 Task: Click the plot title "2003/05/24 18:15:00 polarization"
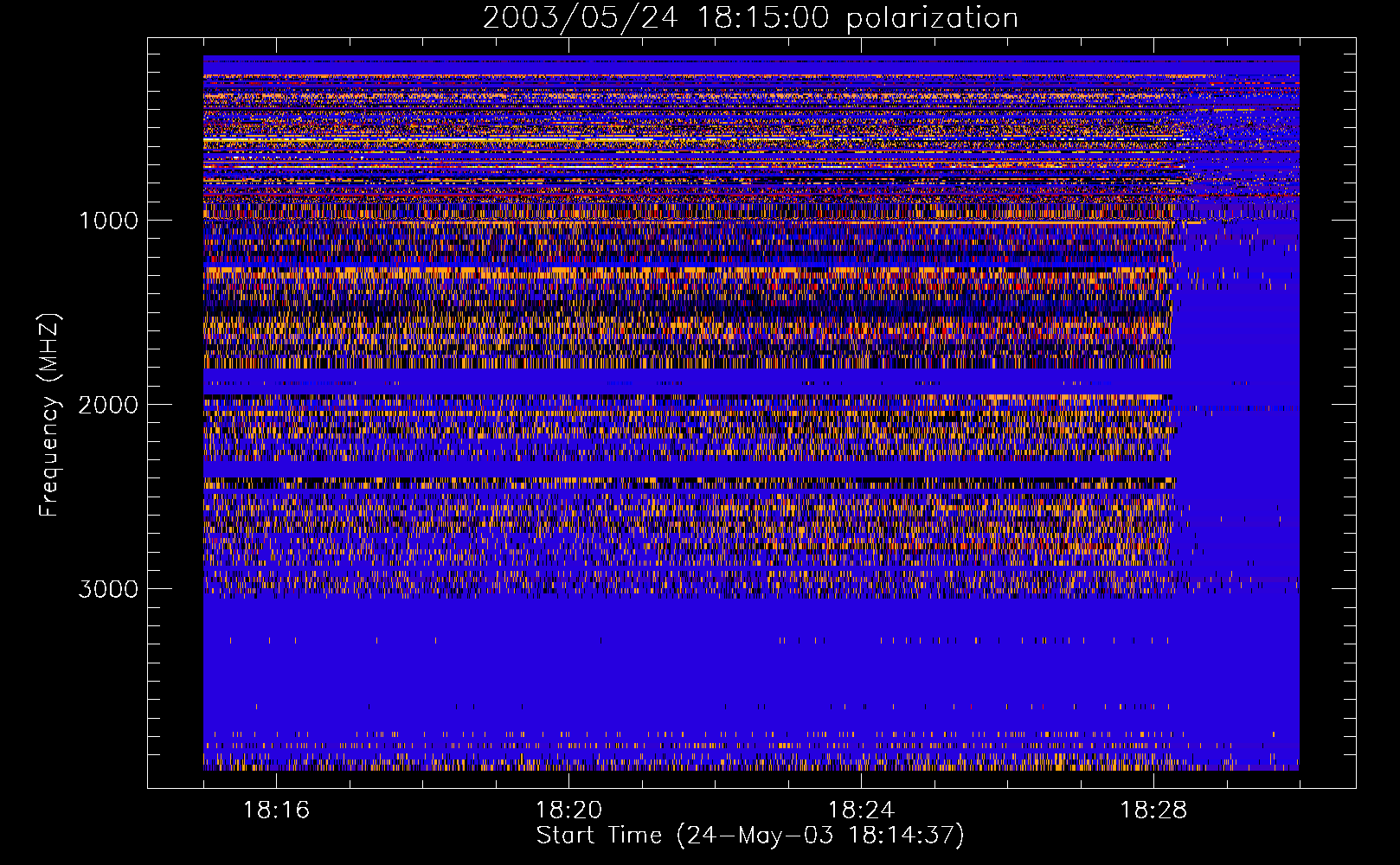749,18
